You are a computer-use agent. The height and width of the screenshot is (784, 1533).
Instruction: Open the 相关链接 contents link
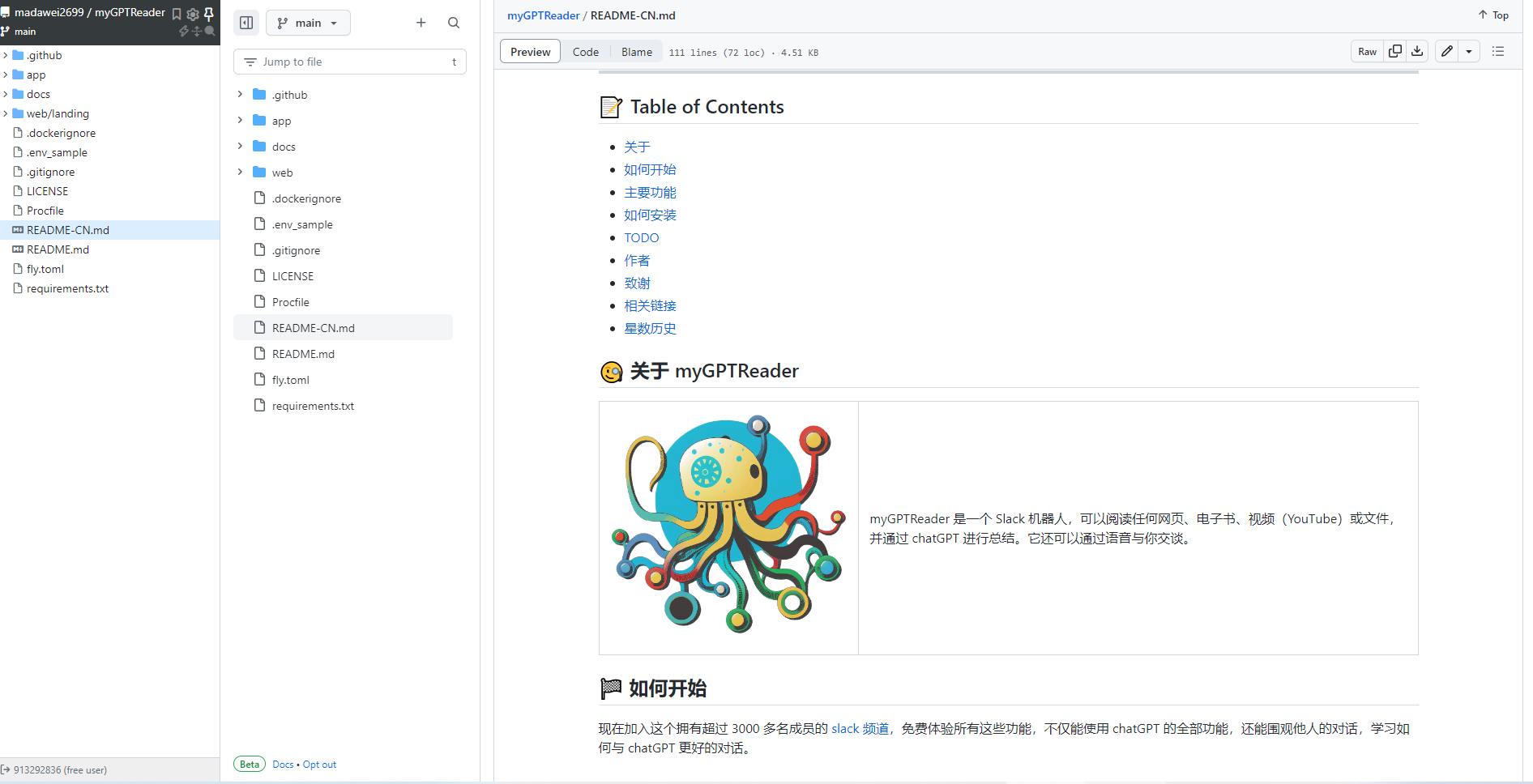click(650, 305)
